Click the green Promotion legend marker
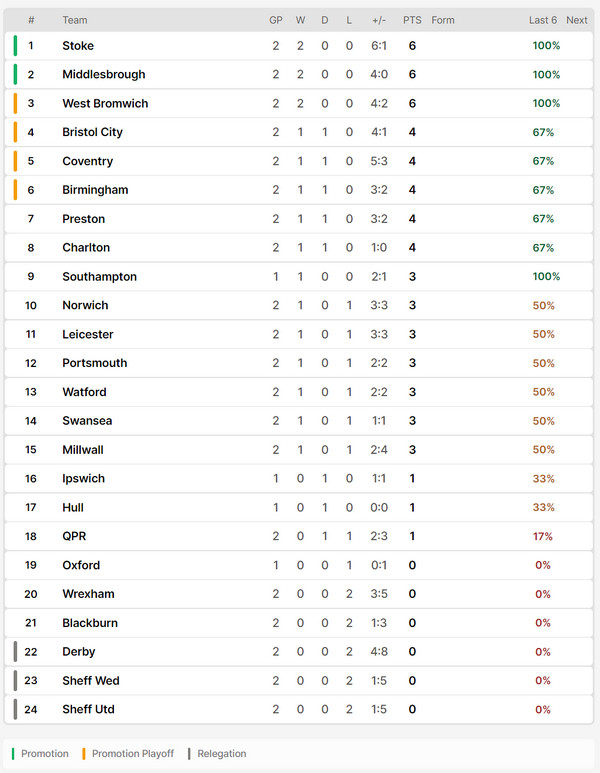 (x=13, y=753)
